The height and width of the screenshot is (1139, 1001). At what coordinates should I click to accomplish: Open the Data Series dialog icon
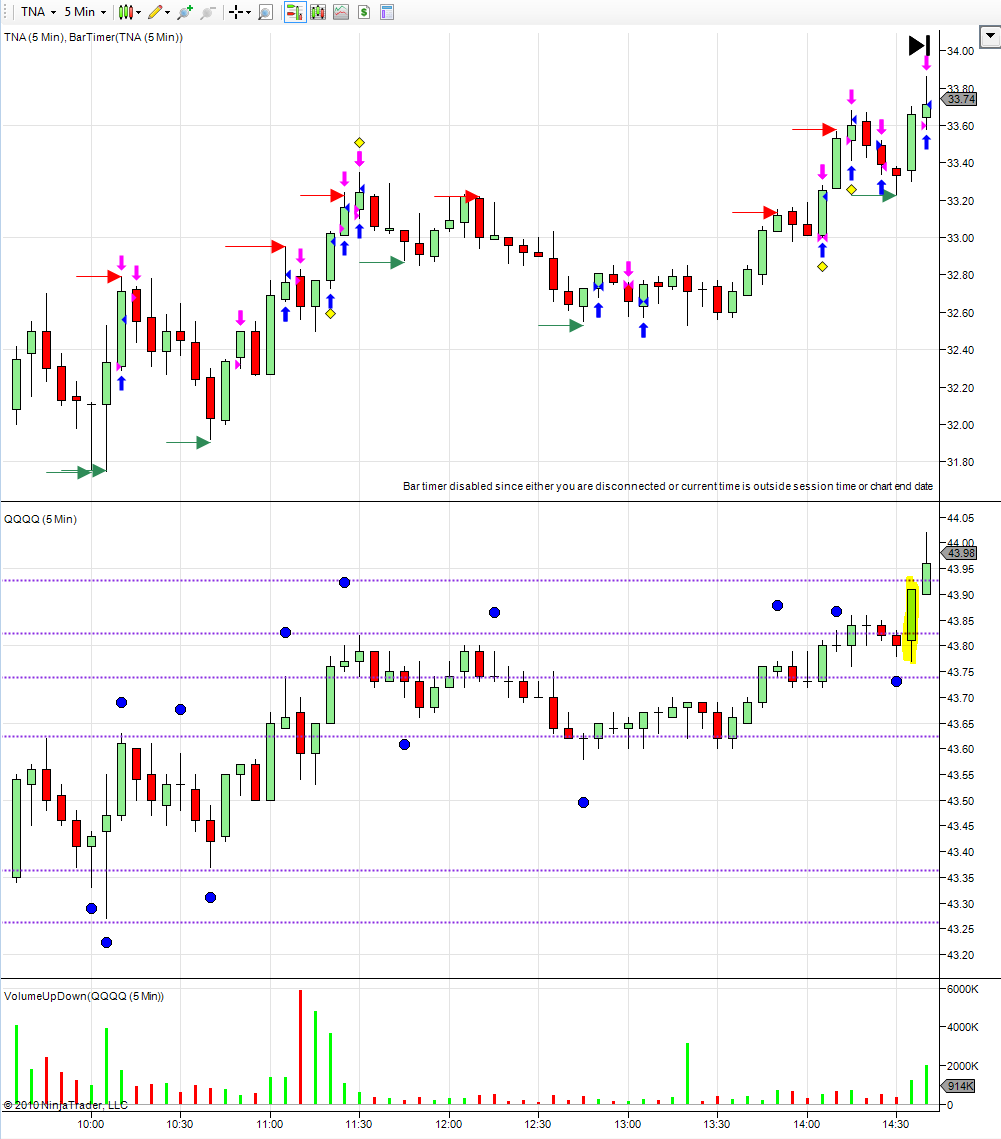[x=317, y=12]
